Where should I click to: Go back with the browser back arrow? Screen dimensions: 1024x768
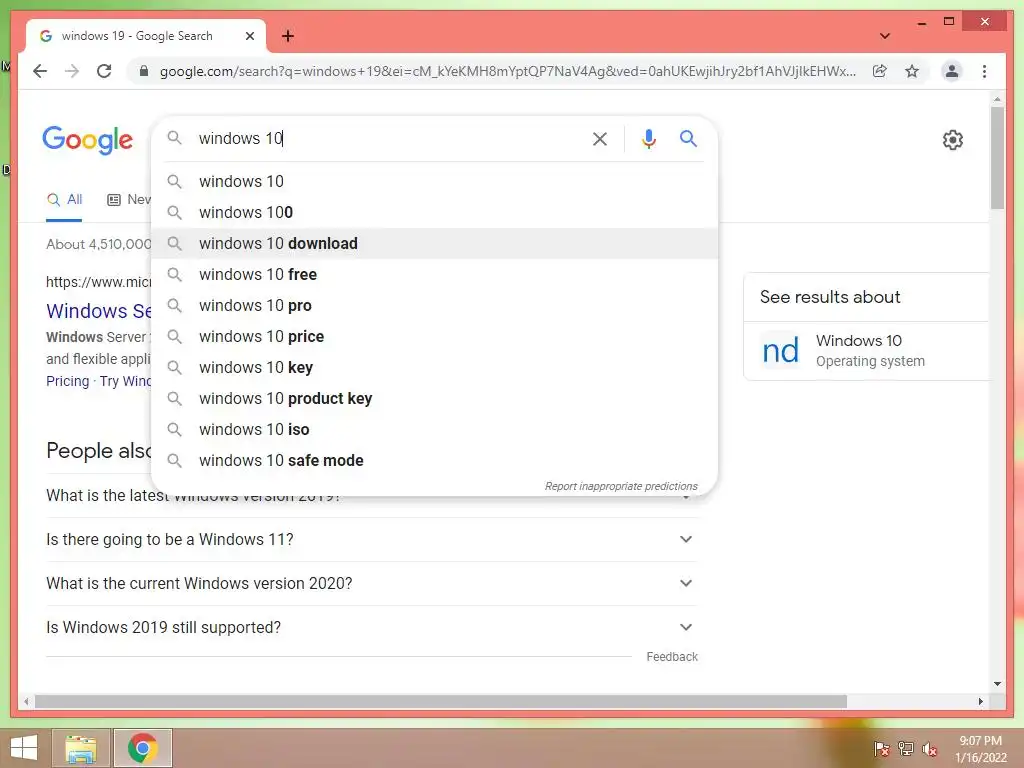point(40,71)
